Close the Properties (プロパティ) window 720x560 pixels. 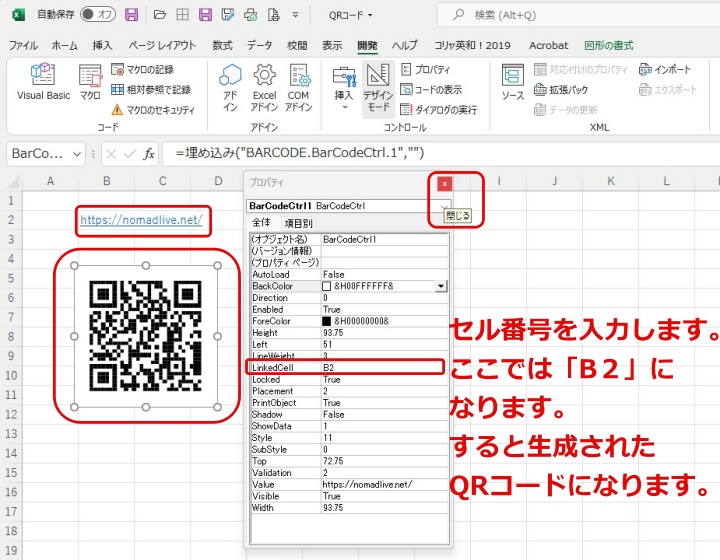(444, 184)
